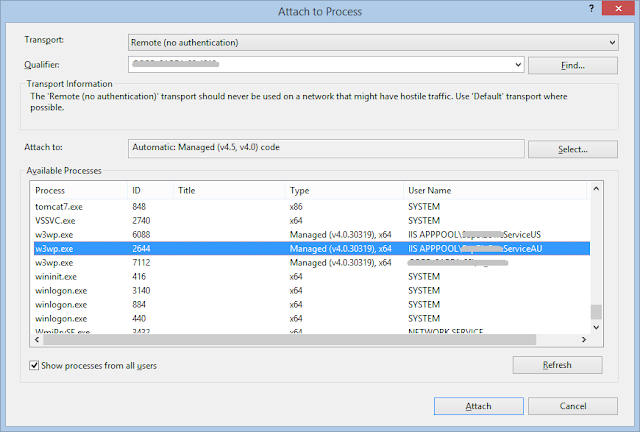The width and height of the screenshot is (640, 432).
Task: Sort by the Process column header
Action: pos(77,190)
